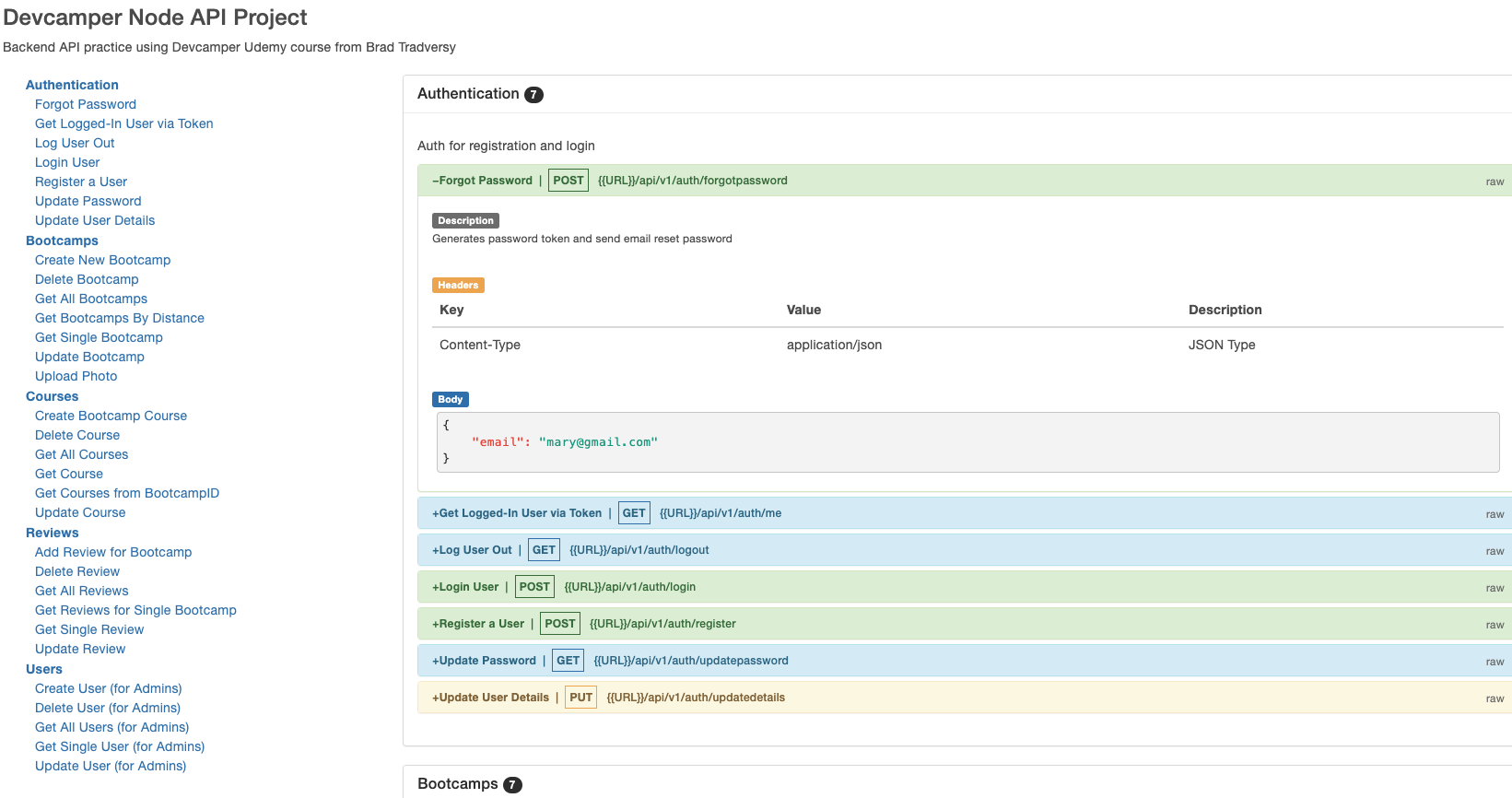This screenshot has width=1512, height=798.
Task: Open Get Course link
Action: click(69, 474)
